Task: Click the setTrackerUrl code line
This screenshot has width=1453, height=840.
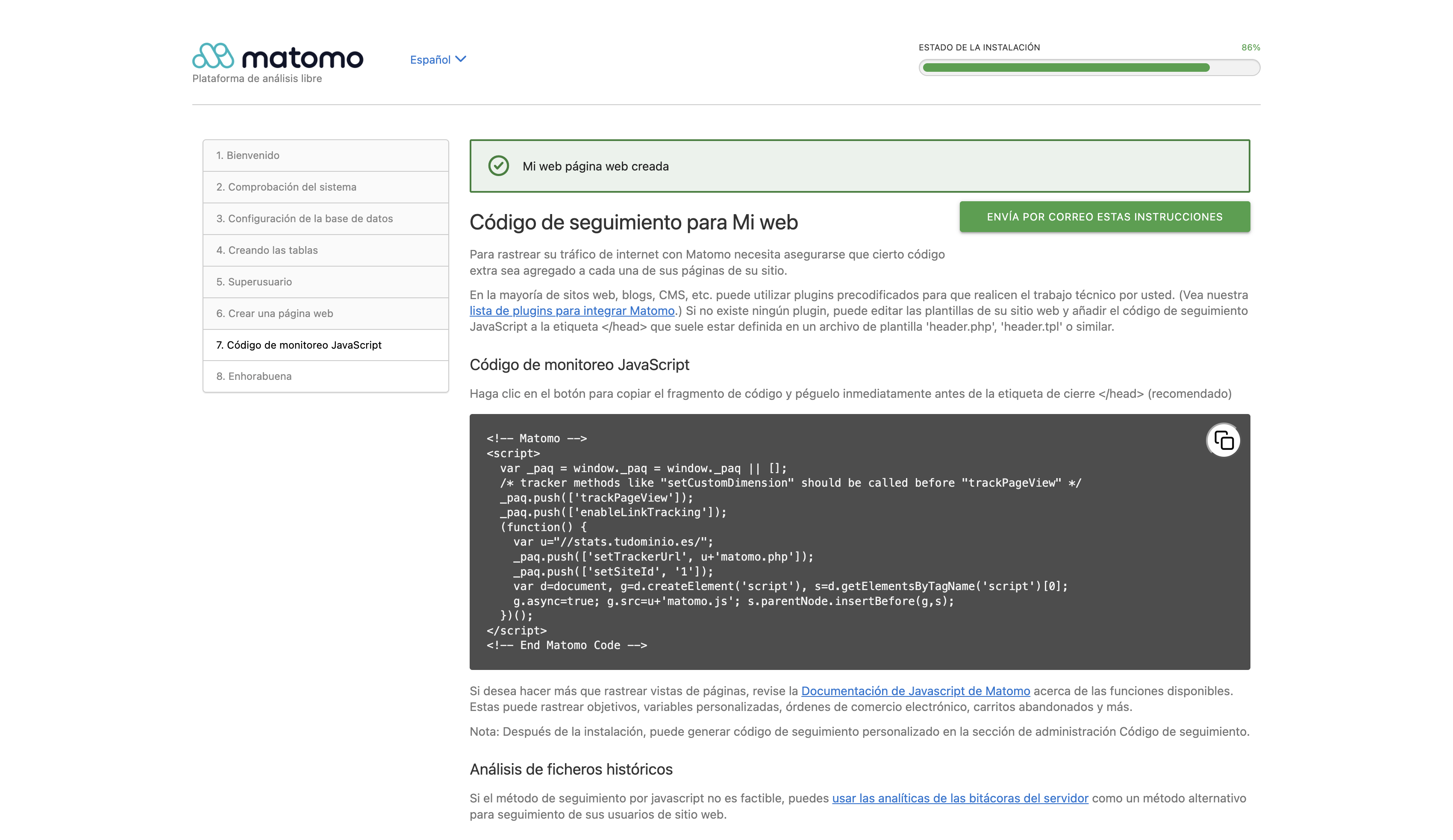Action: point(663,557)
